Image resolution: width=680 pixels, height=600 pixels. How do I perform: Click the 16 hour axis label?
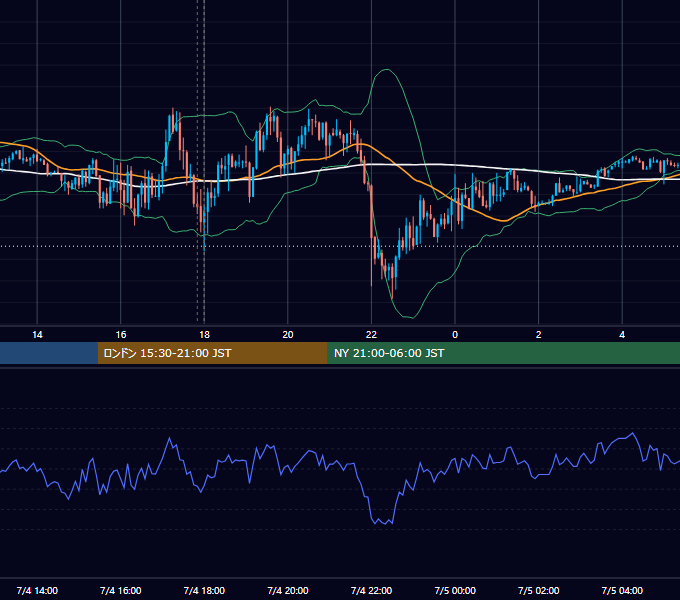[121, 335]
